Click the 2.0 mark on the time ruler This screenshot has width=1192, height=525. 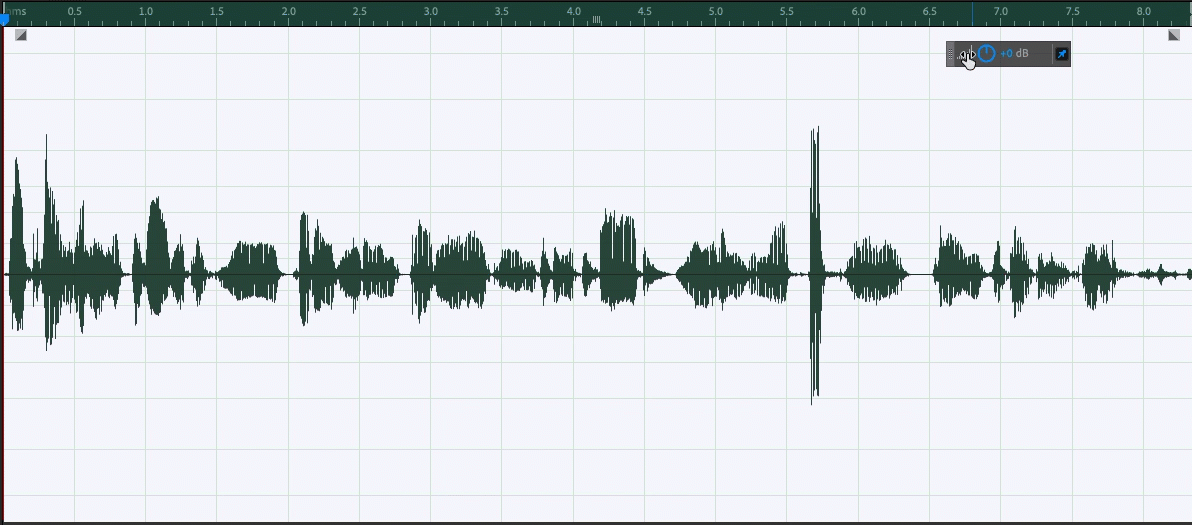pyautogui.click(x=288, y=12)
